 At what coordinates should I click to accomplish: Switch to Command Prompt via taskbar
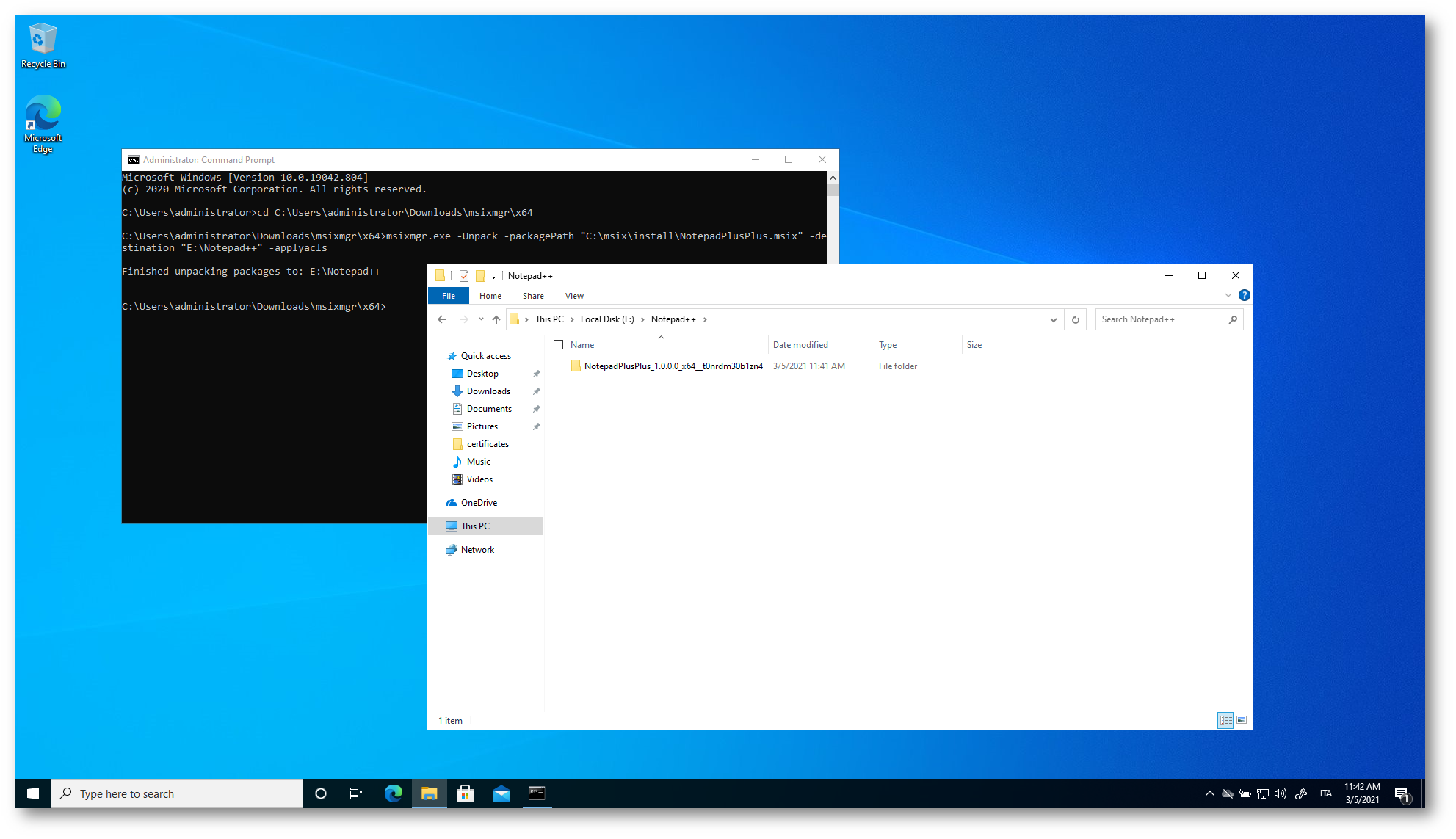coord(537,793)
